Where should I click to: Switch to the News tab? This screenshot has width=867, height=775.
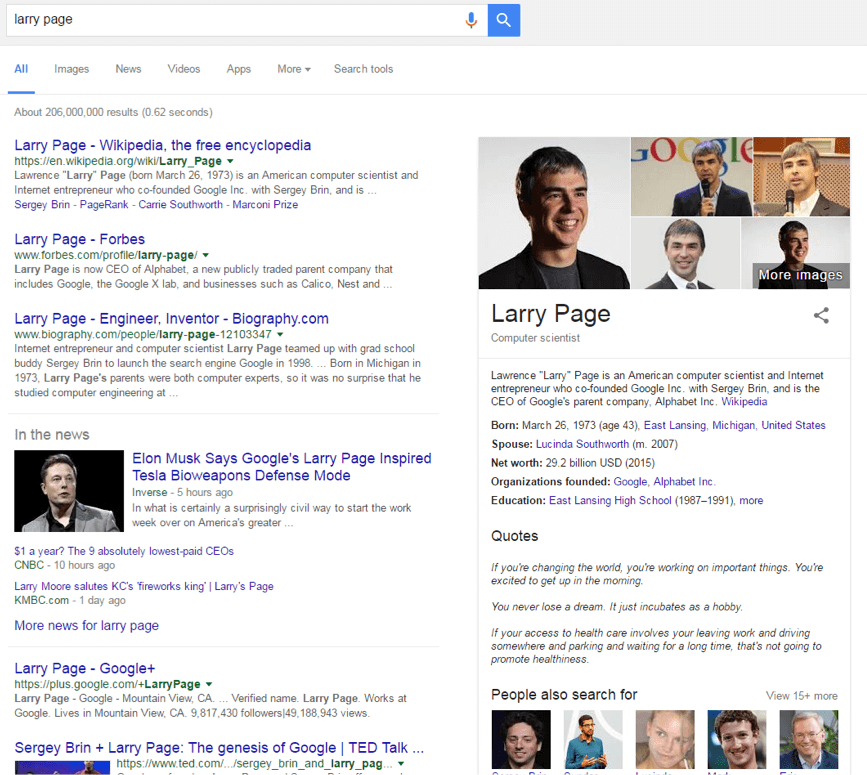click(128, 69)
